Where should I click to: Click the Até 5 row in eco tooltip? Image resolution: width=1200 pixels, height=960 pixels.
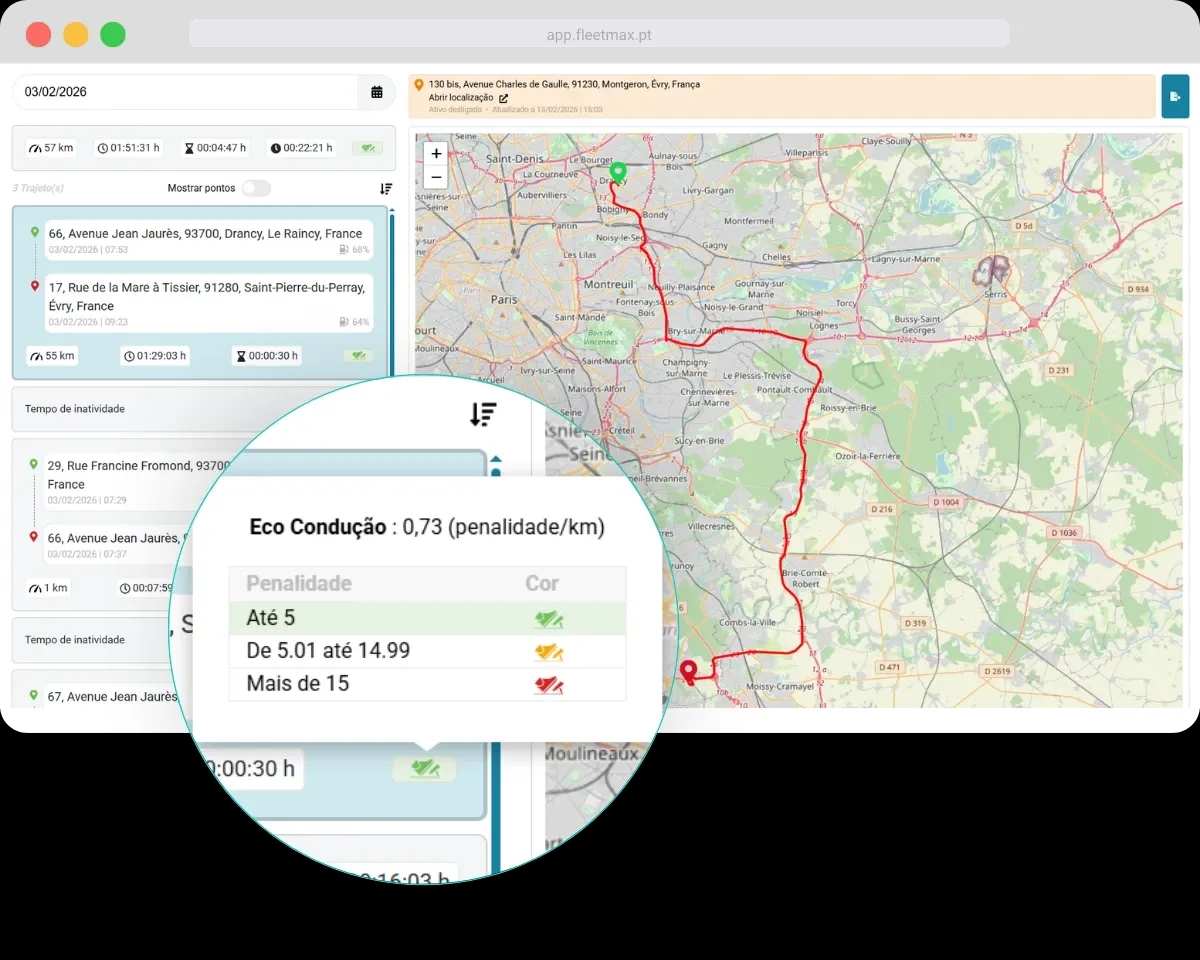pyautogui.click(x=427, y=619)
